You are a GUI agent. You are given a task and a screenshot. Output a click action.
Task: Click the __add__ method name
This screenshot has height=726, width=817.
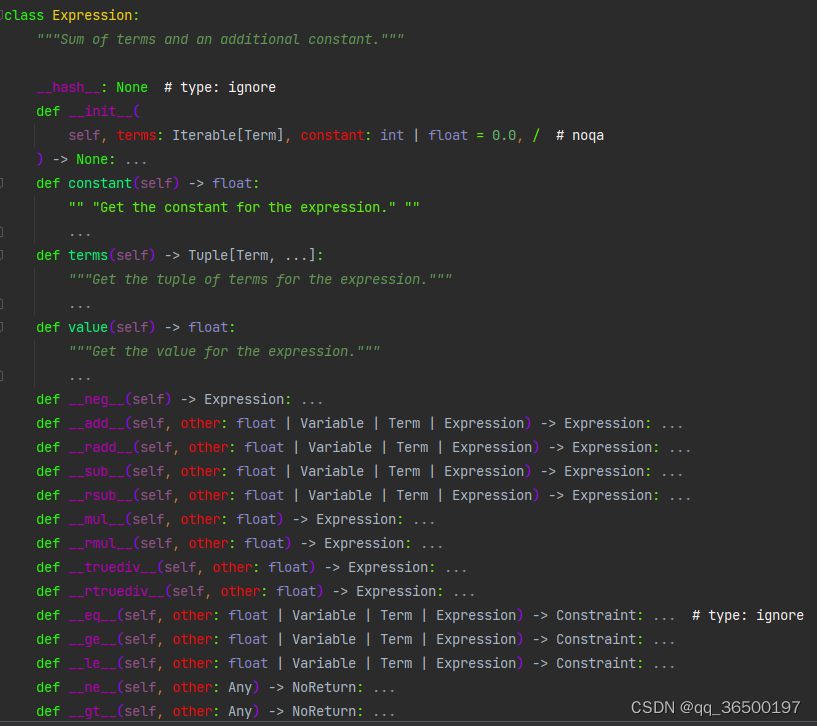pyautogui.click(x=97, y=423)
